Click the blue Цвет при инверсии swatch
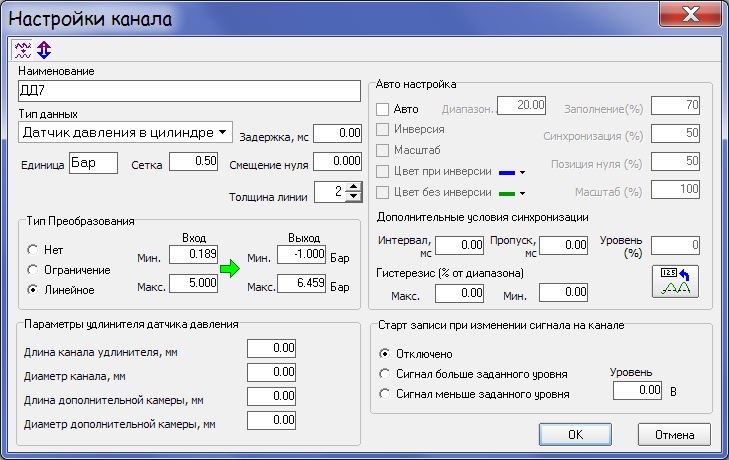Viewport: 729px width, 460px height. click(507, 173)
